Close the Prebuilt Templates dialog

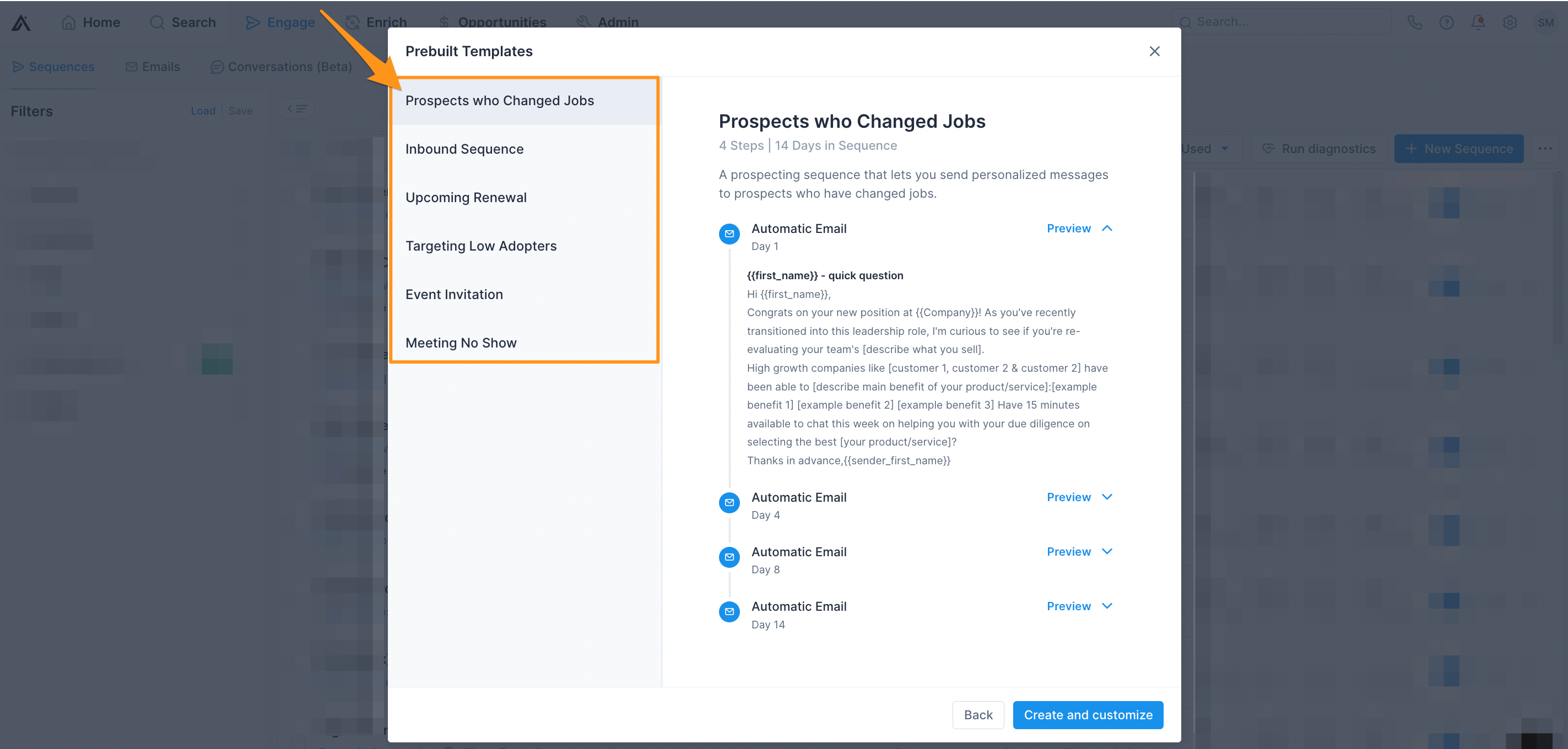1154,51
